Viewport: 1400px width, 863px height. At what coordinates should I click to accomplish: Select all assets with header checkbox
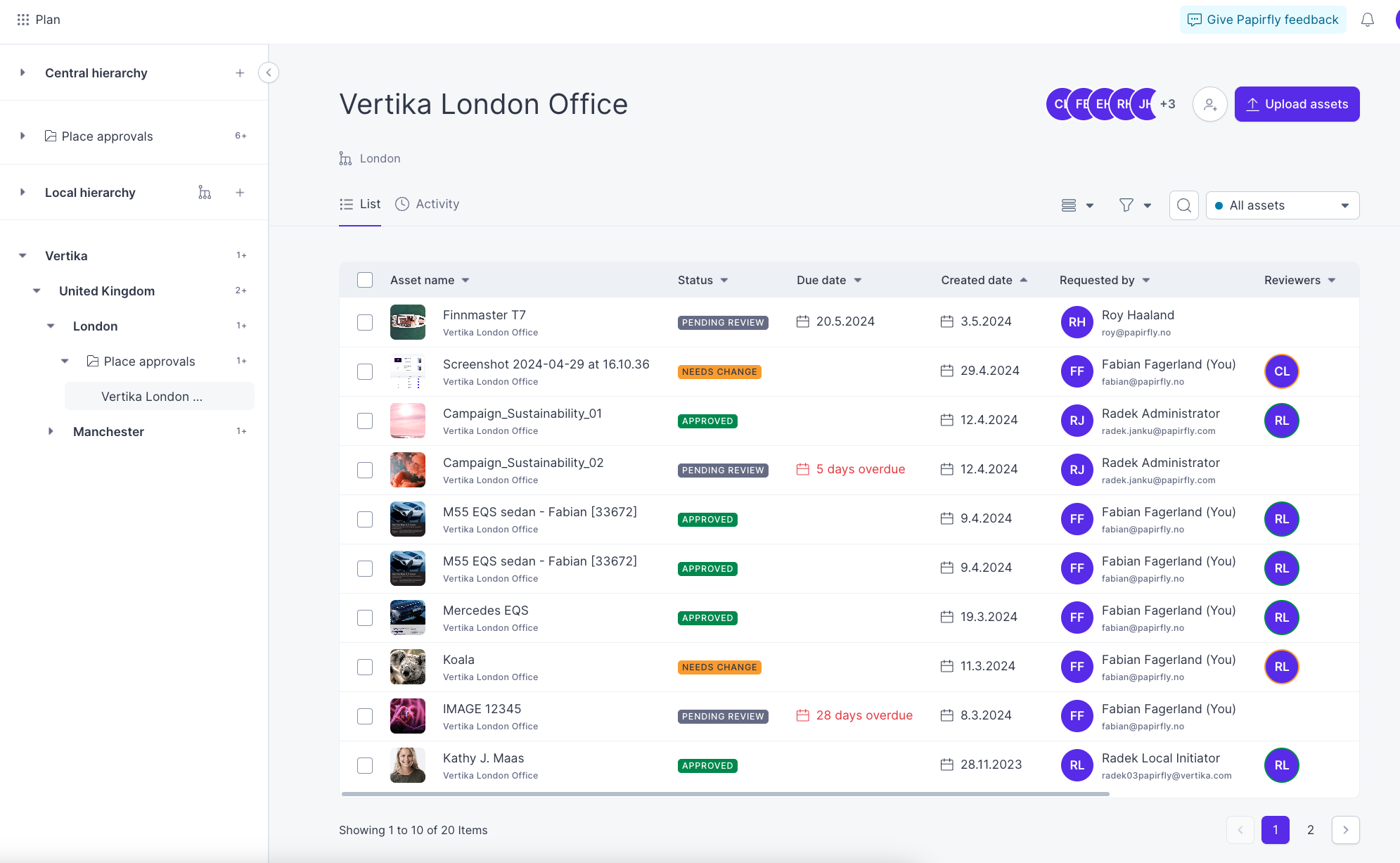point(365,280)
